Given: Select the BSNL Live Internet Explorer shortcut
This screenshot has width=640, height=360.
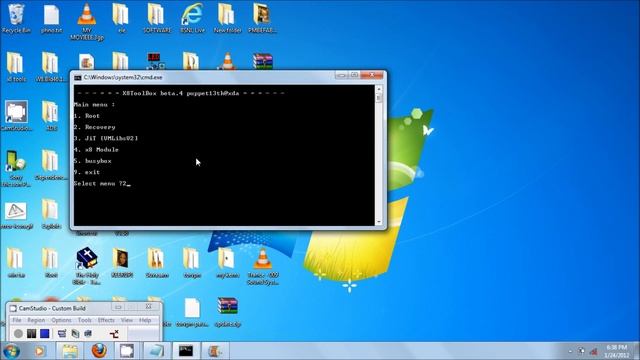Looking at the screenshot, I should pyautogui.click(x=192, y=18).
